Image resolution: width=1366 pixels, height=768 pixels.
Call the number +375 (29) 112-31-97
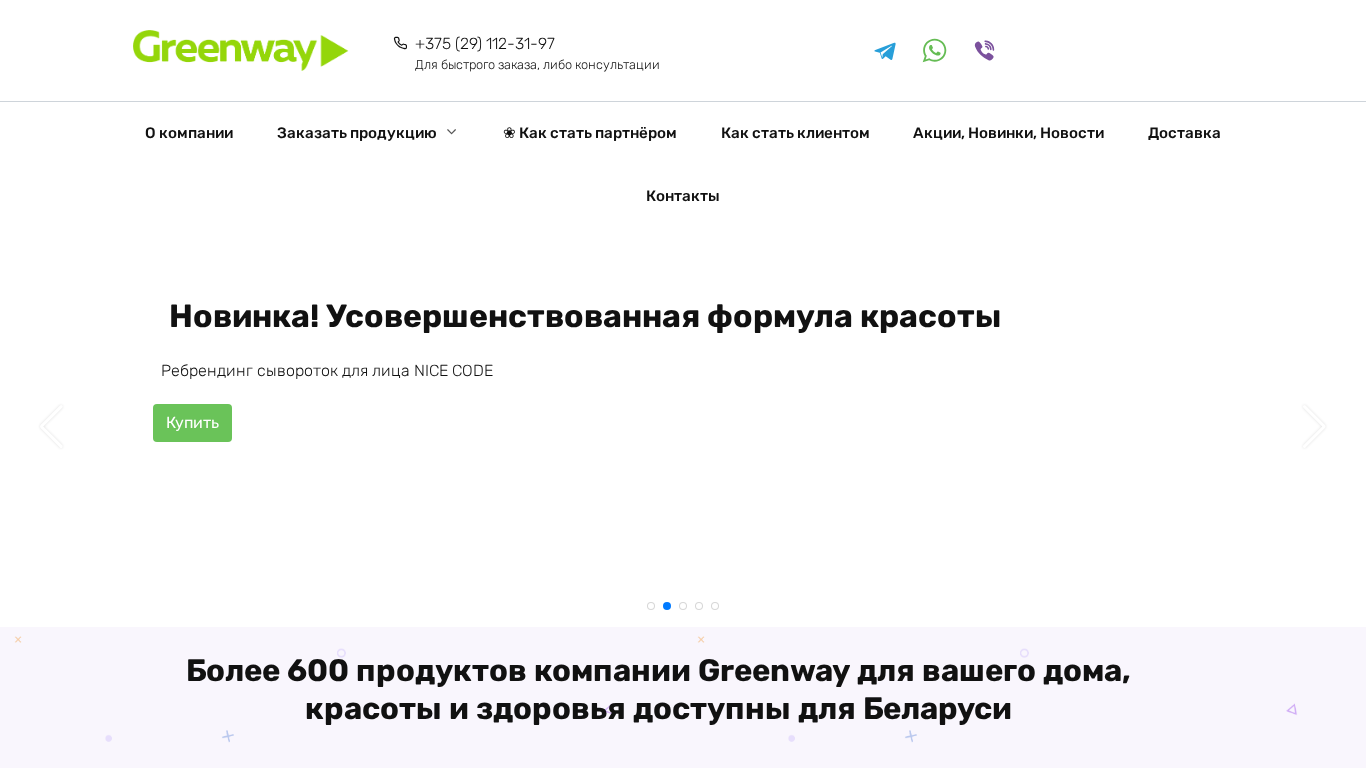pyautogui.click(x=485, y=44)
